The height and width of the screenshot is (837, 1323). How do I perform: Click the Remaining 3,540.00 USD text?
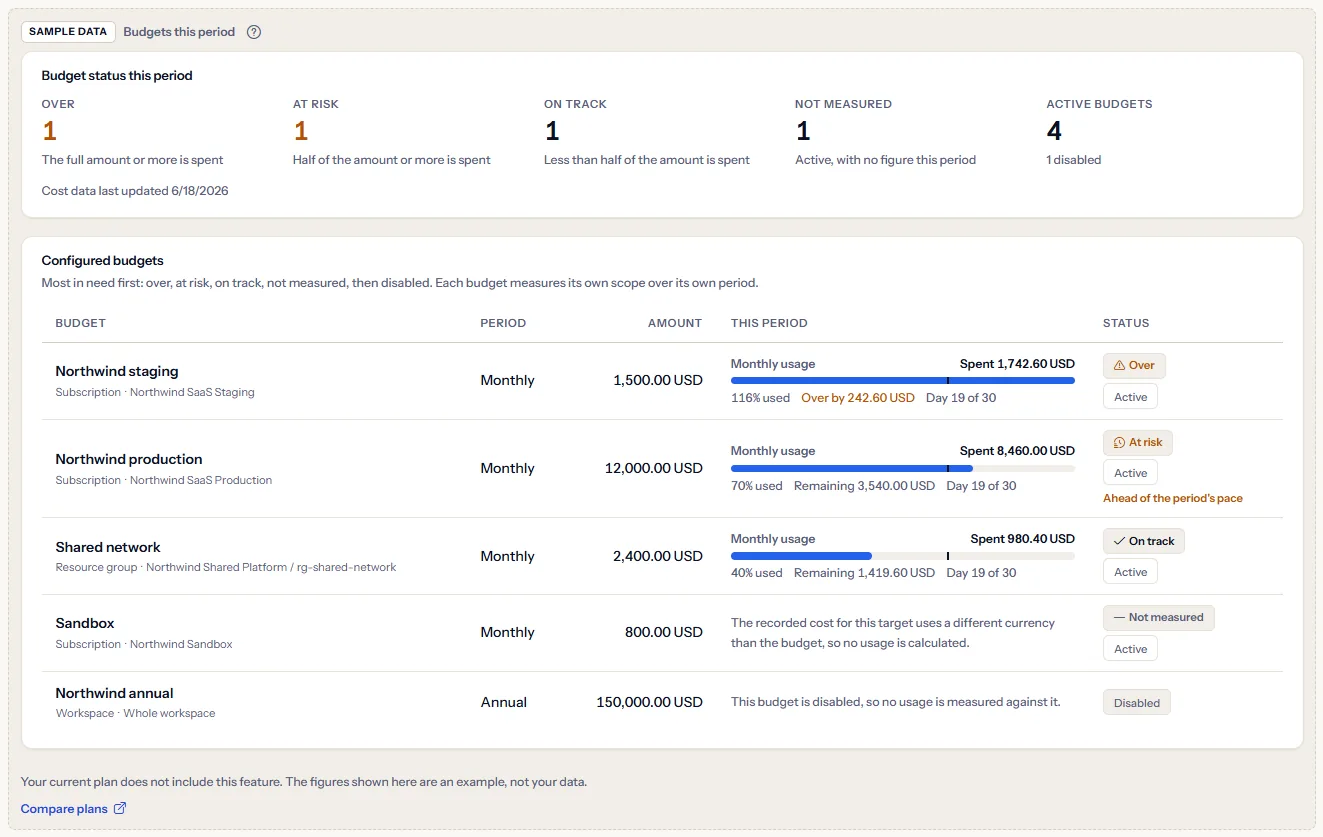click(864, 486)
